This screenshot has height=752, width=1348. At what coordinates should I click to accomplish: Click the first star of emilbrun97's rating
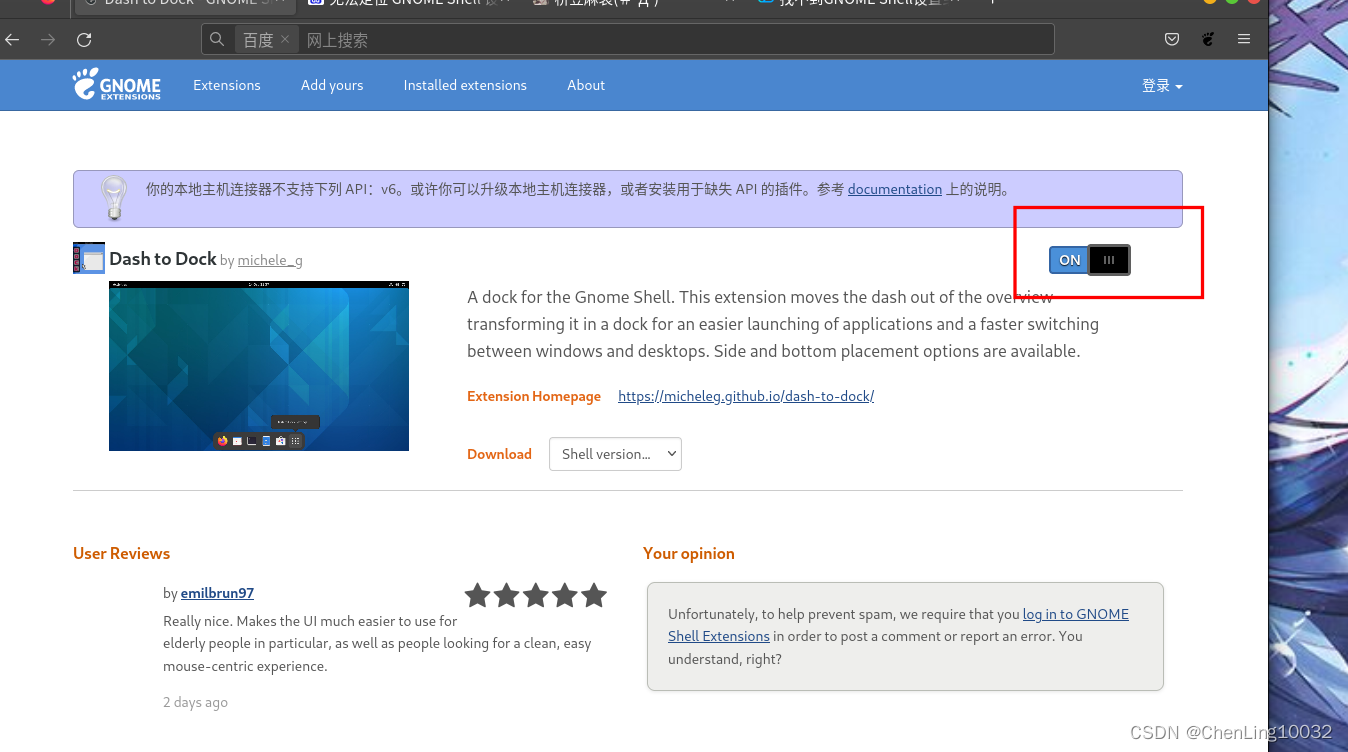[x=478, y=595]
